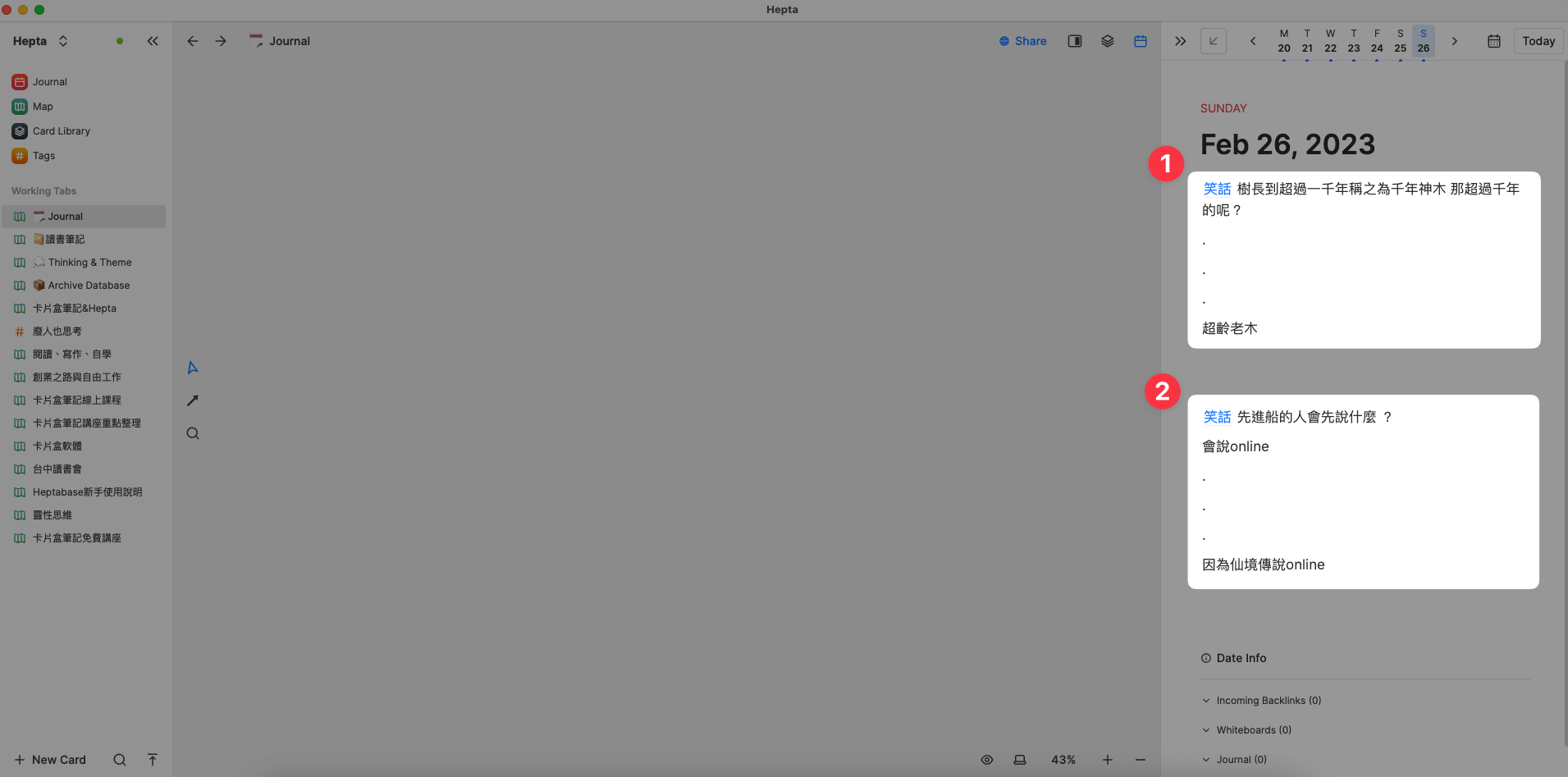
Task: Open Thinking & Theme working tab
Action: (89, 263)
